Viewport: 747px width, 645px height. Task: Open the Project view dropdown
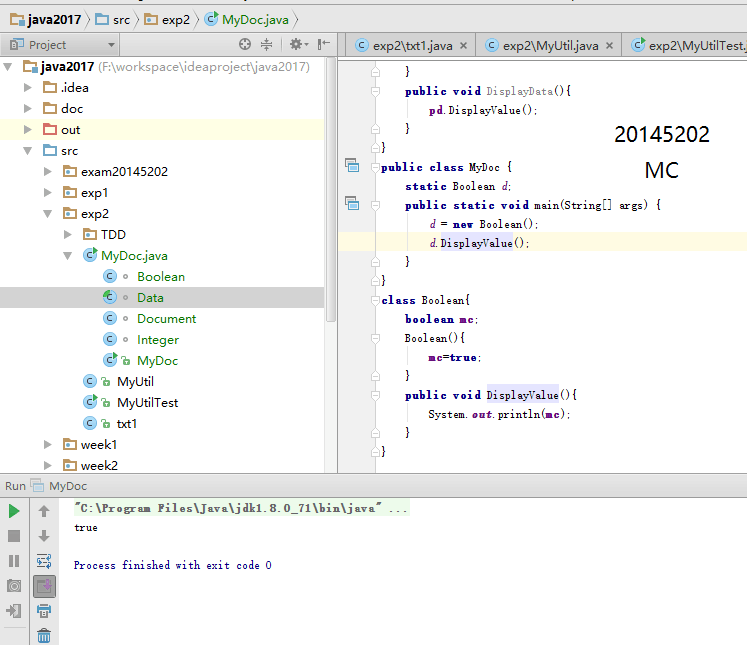point(111,45)
